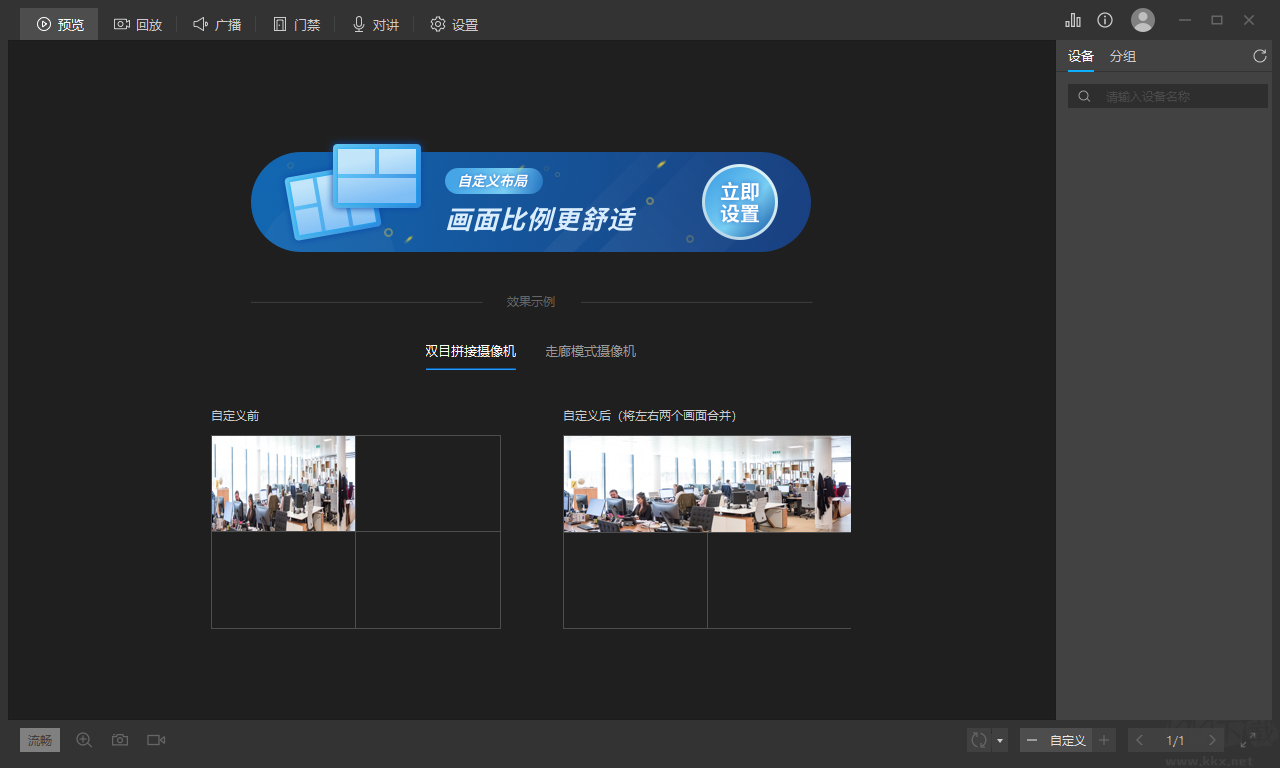Open the dropdown arrow beside the cycle icon

point(998,740)
